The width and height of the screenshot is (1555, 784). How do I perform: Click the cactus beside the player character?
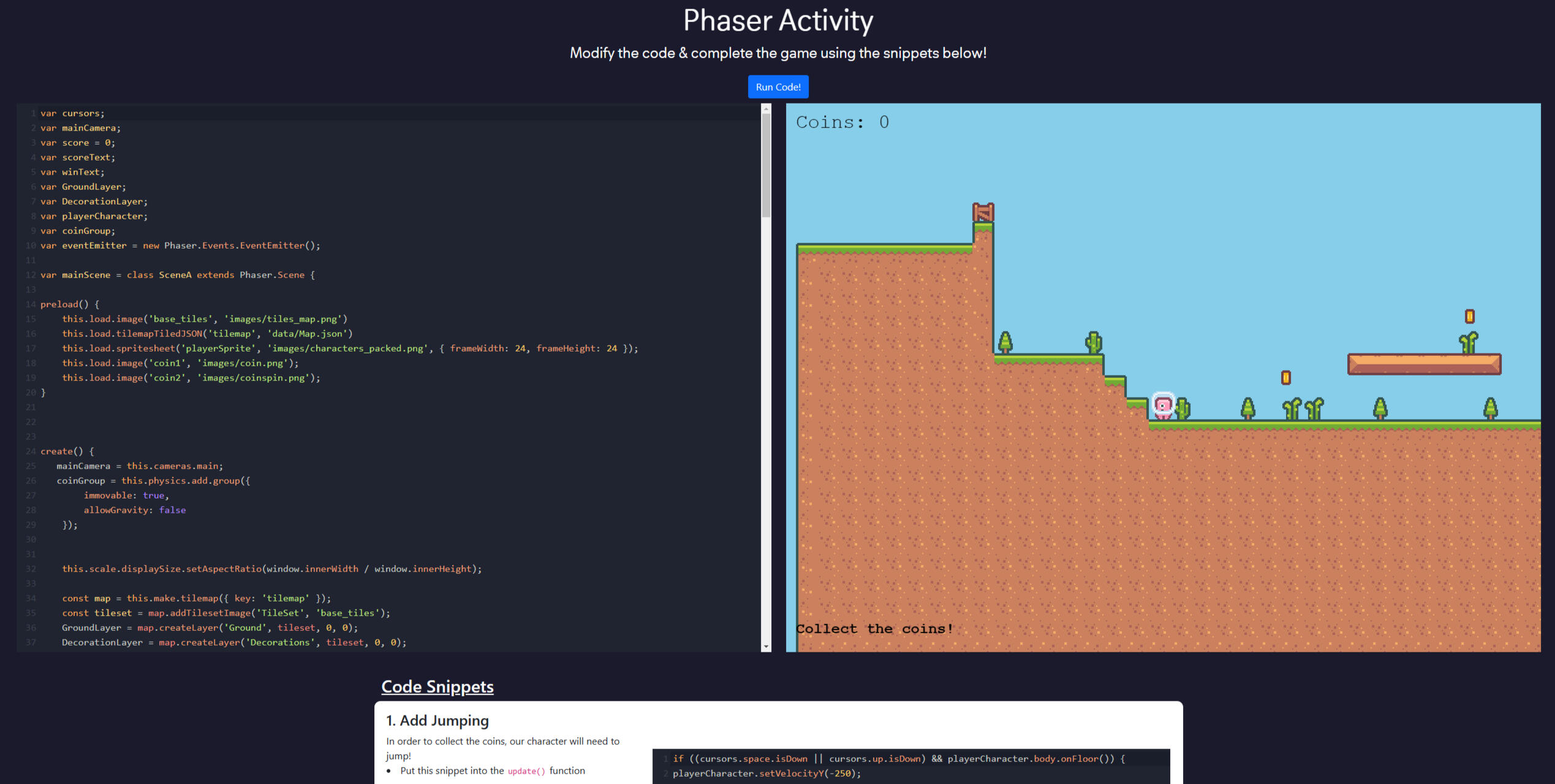(x=1183, y=408)
